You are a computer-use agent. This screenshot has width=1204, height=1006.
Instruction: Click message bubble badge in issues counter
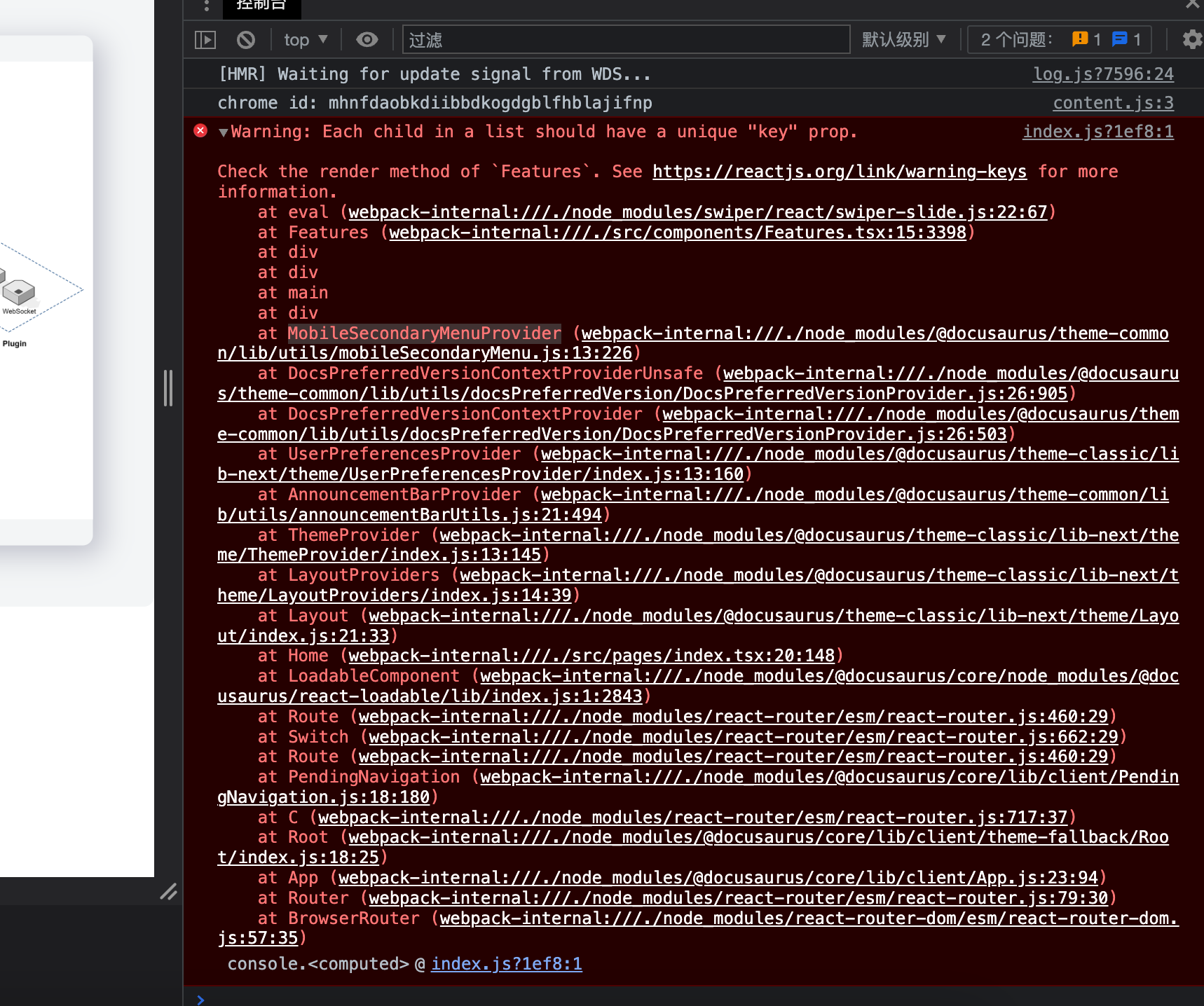click(x=1120, y=39)
